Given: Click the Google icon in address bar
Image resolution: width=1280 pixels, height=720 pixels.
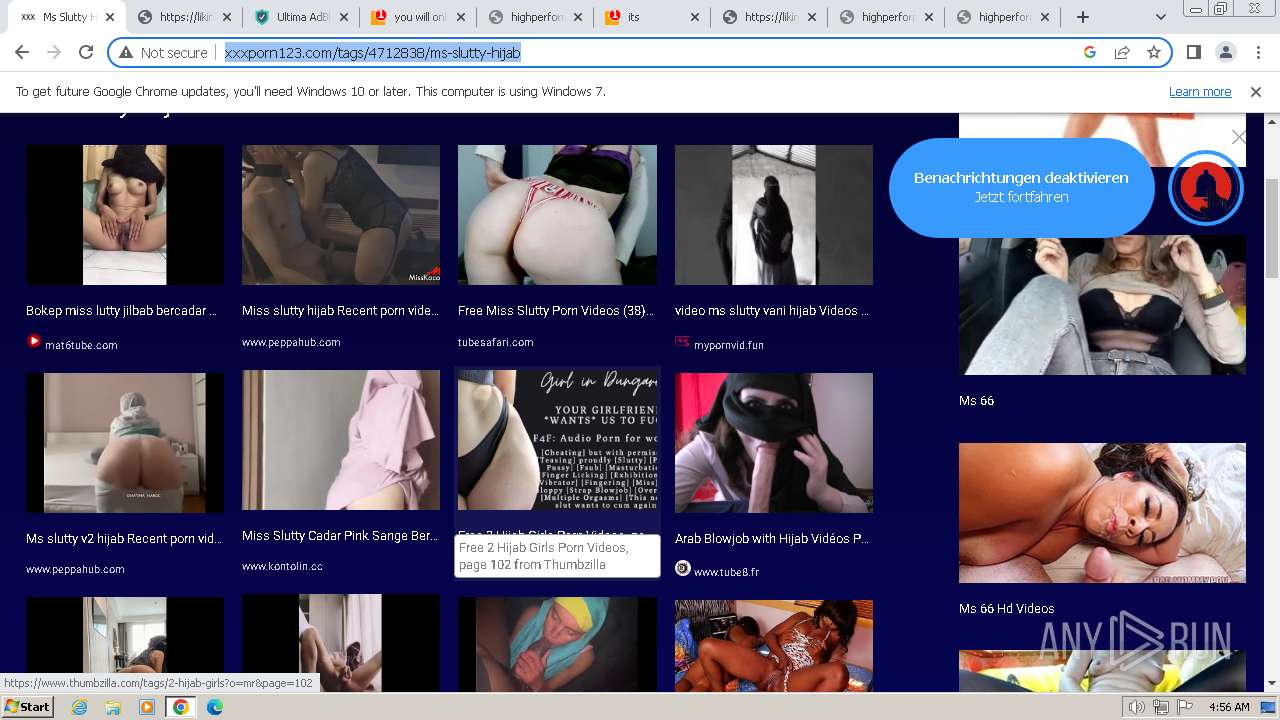Looking at the screenshot, I should coord(1090,53).
